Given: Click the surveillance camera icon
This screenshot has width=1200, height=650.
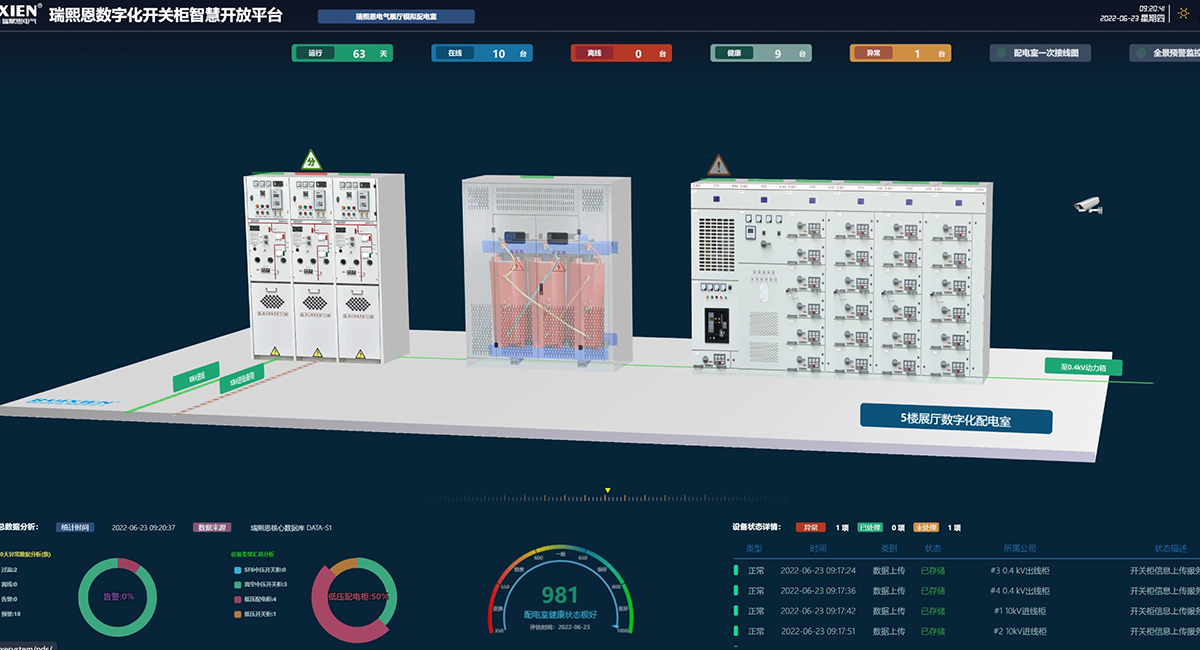Looking at the screenshot, I should pos(1087,205).
